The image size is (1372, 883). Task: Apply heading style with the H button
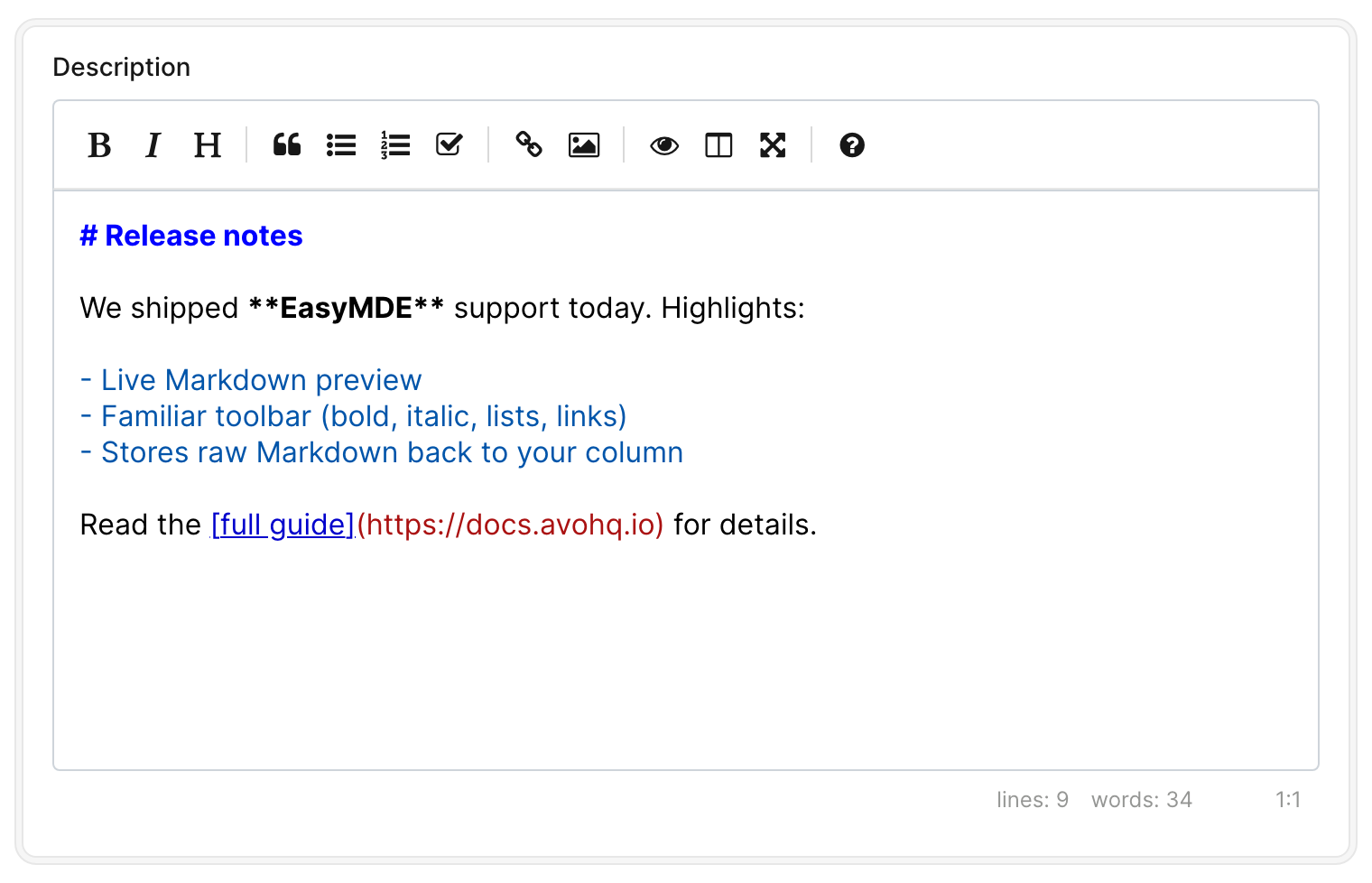coord(208,145)
